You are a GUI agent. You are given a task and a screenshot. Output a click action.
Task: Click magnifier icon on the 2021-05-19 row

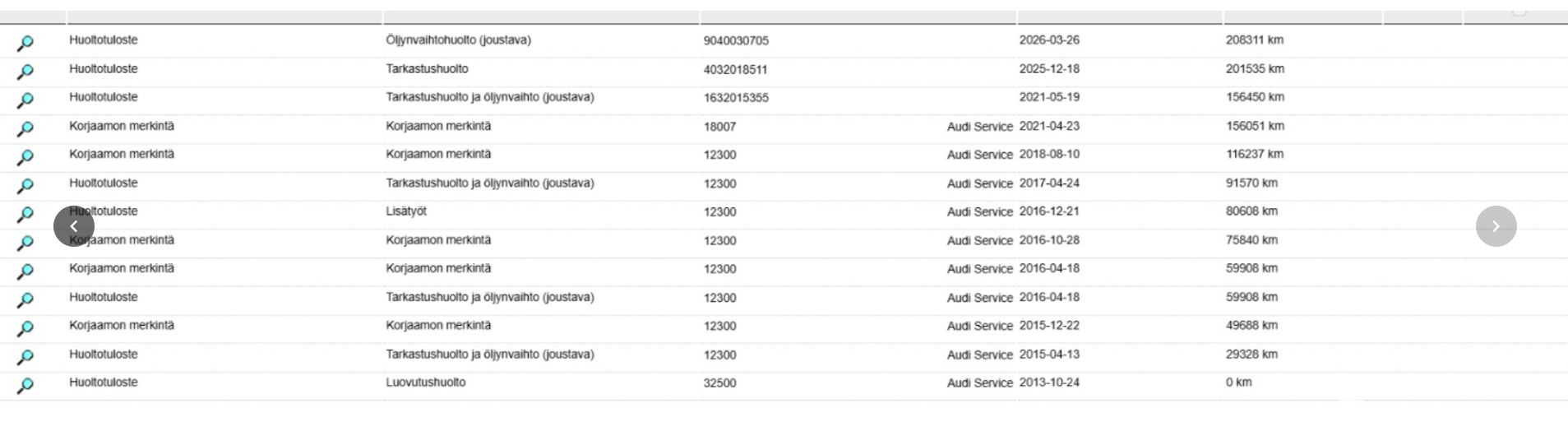coord(25,100)
